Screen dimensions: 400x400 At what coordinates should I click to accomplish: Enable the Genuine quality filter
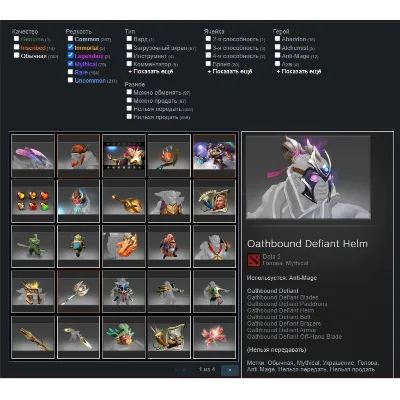click(16, 39)
